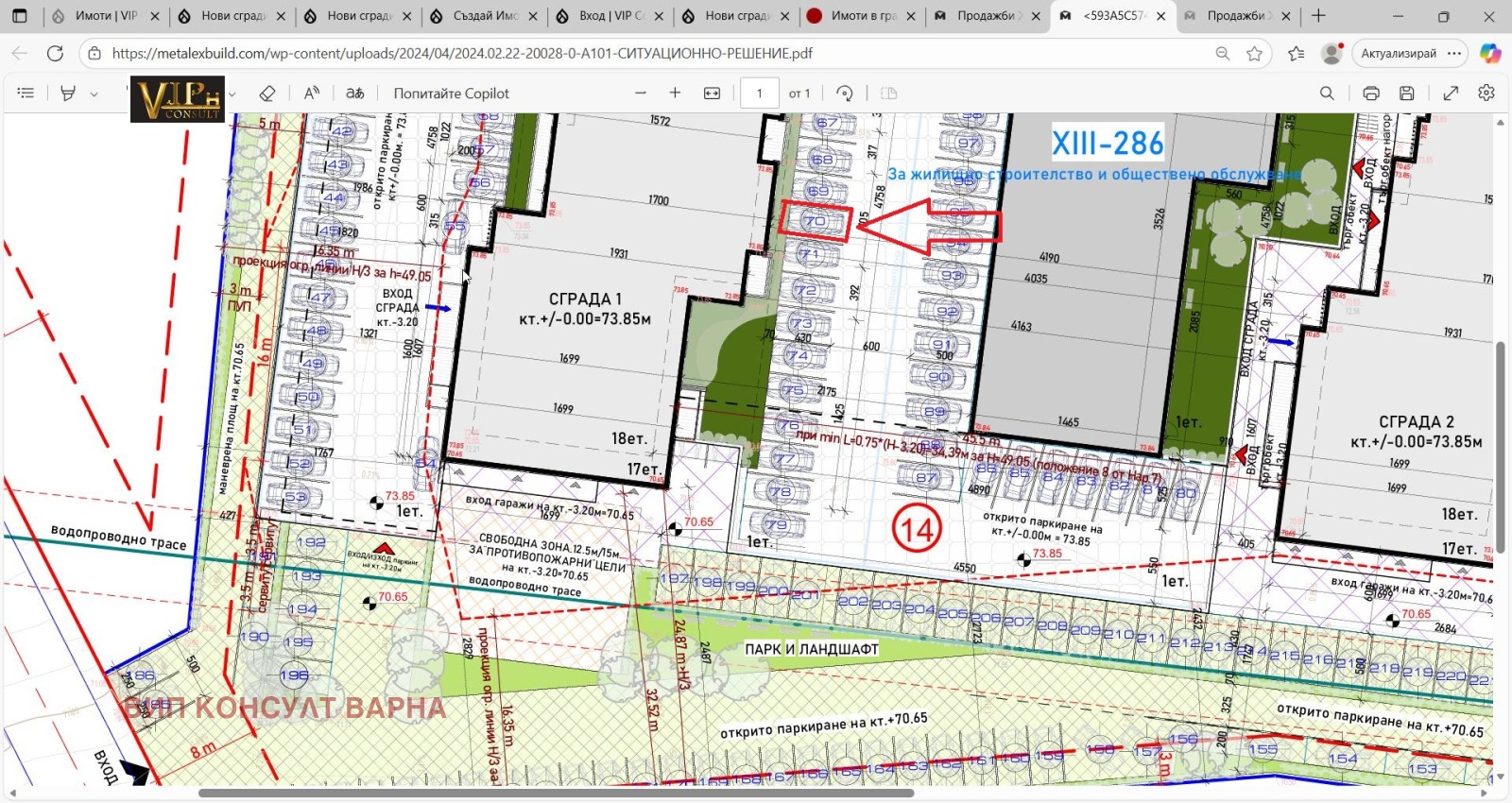Click the Актуализирай update button

(1398, 53)
